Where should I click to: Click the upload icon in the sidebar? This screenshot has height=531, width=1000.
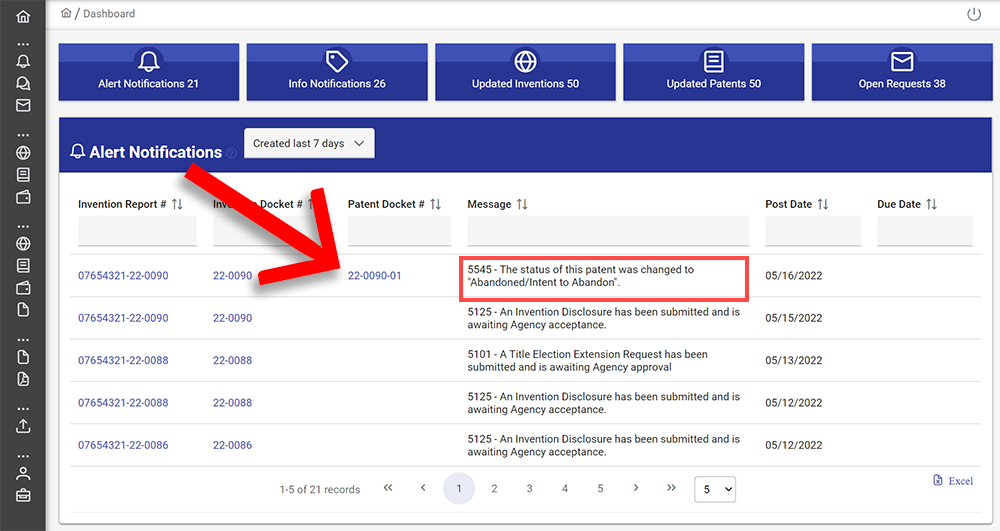[x=23, y=426]
